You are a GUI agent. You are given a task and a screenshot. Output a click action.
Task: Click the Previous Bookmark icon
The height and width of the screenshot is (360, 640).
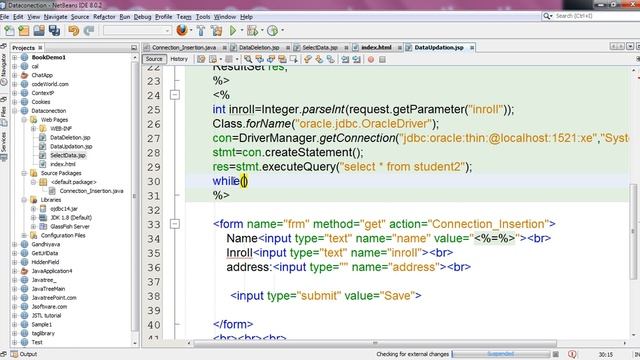pos(308,59)
